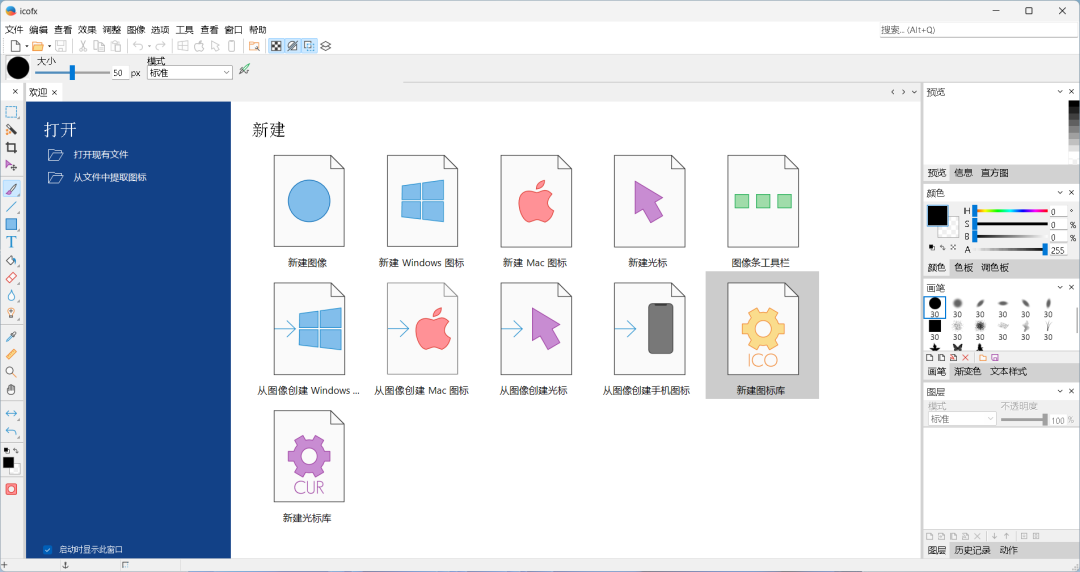
Task: Select the line tool
Action: pos(11,207)
